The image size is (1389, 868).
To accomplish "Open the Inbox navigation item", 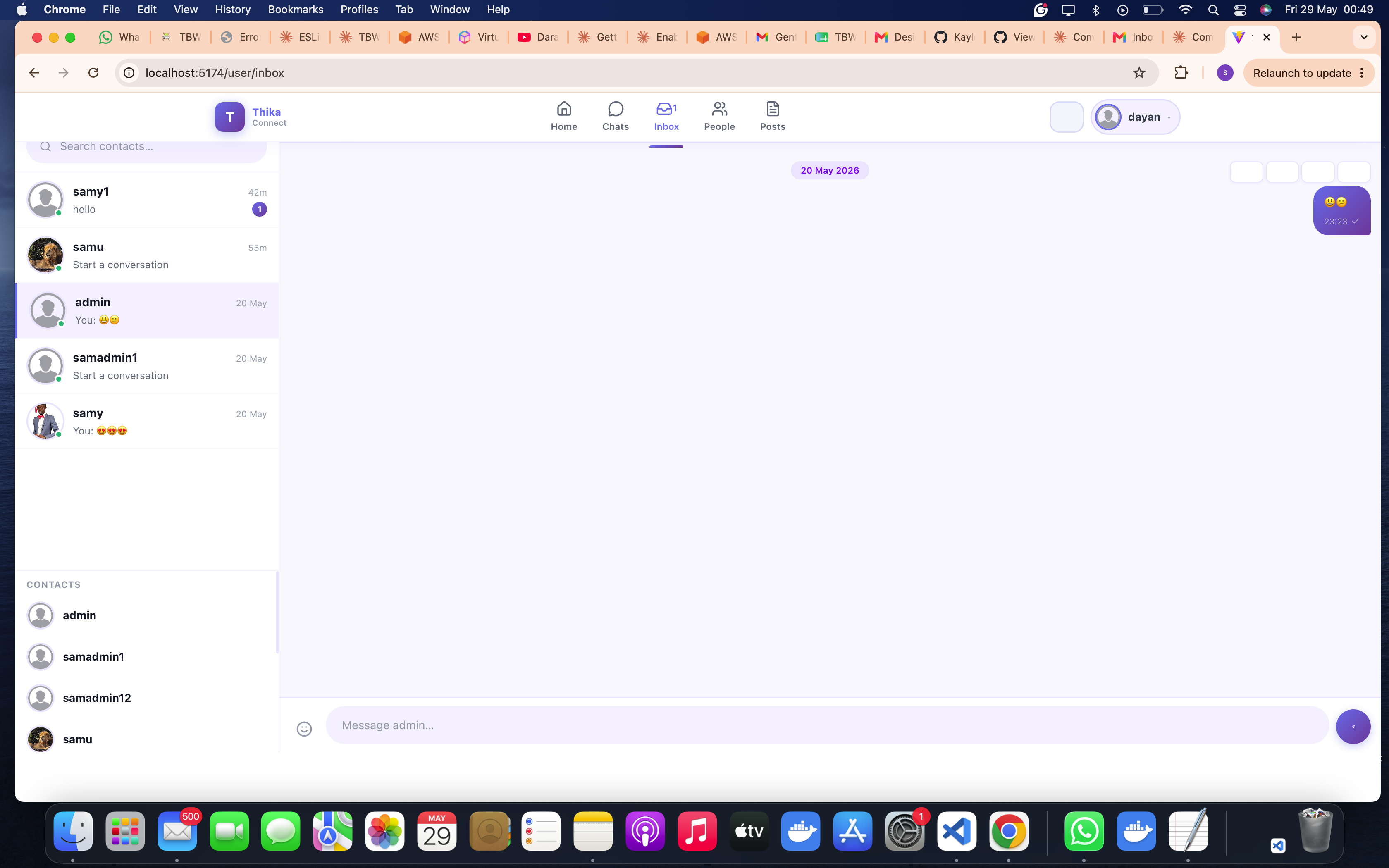I will tap(666, 117).
